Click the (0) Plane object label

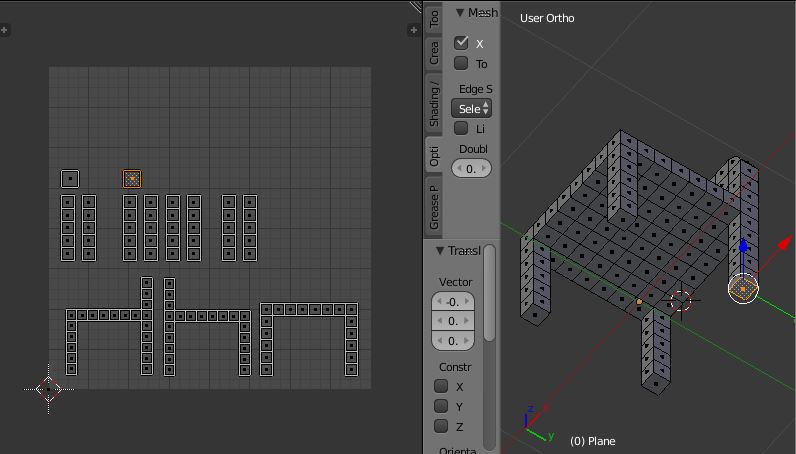(592, 441)
